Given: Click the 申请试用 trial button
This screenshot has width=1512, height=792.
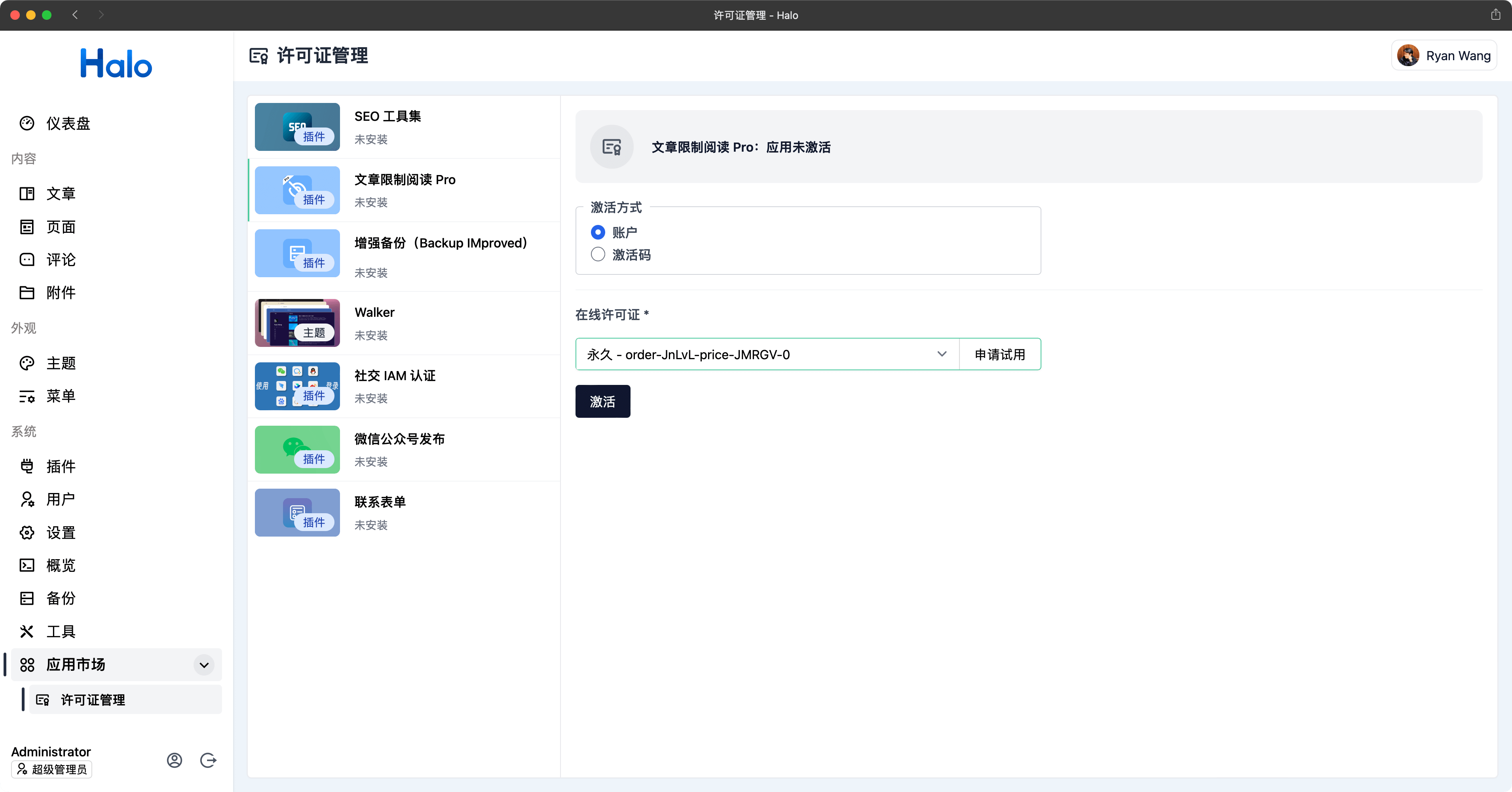Looking at the screenshot, I should point(1000,354).
